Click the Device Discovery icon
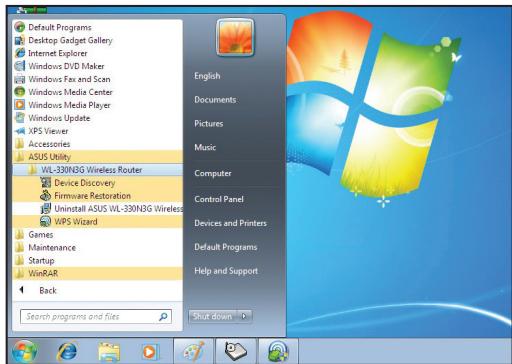Viewport: 512px width, 364px height. click(46, 183)
